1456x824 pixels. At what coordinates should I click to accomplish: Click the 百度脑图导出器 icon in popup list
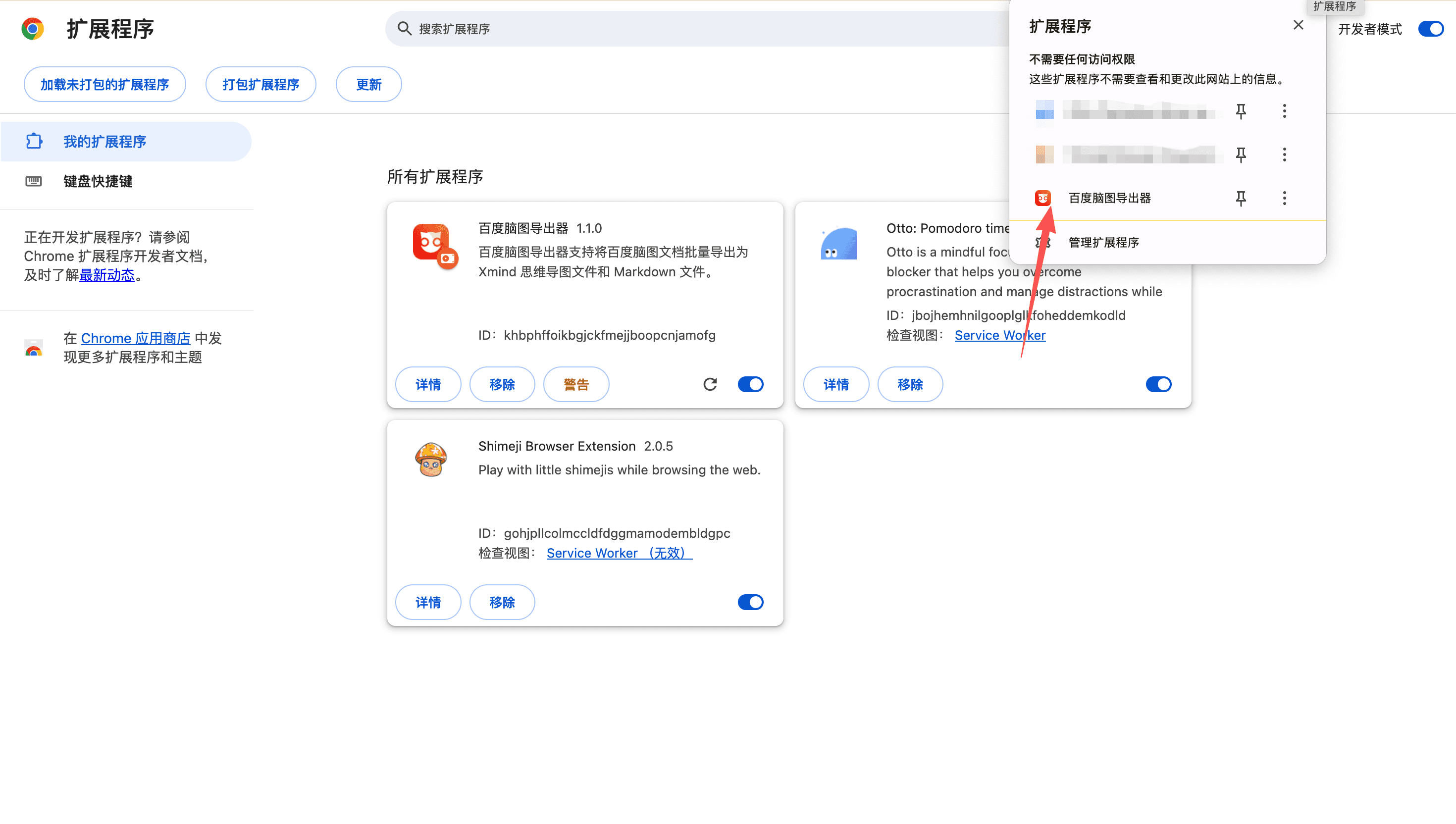[x=1042, y=198]
